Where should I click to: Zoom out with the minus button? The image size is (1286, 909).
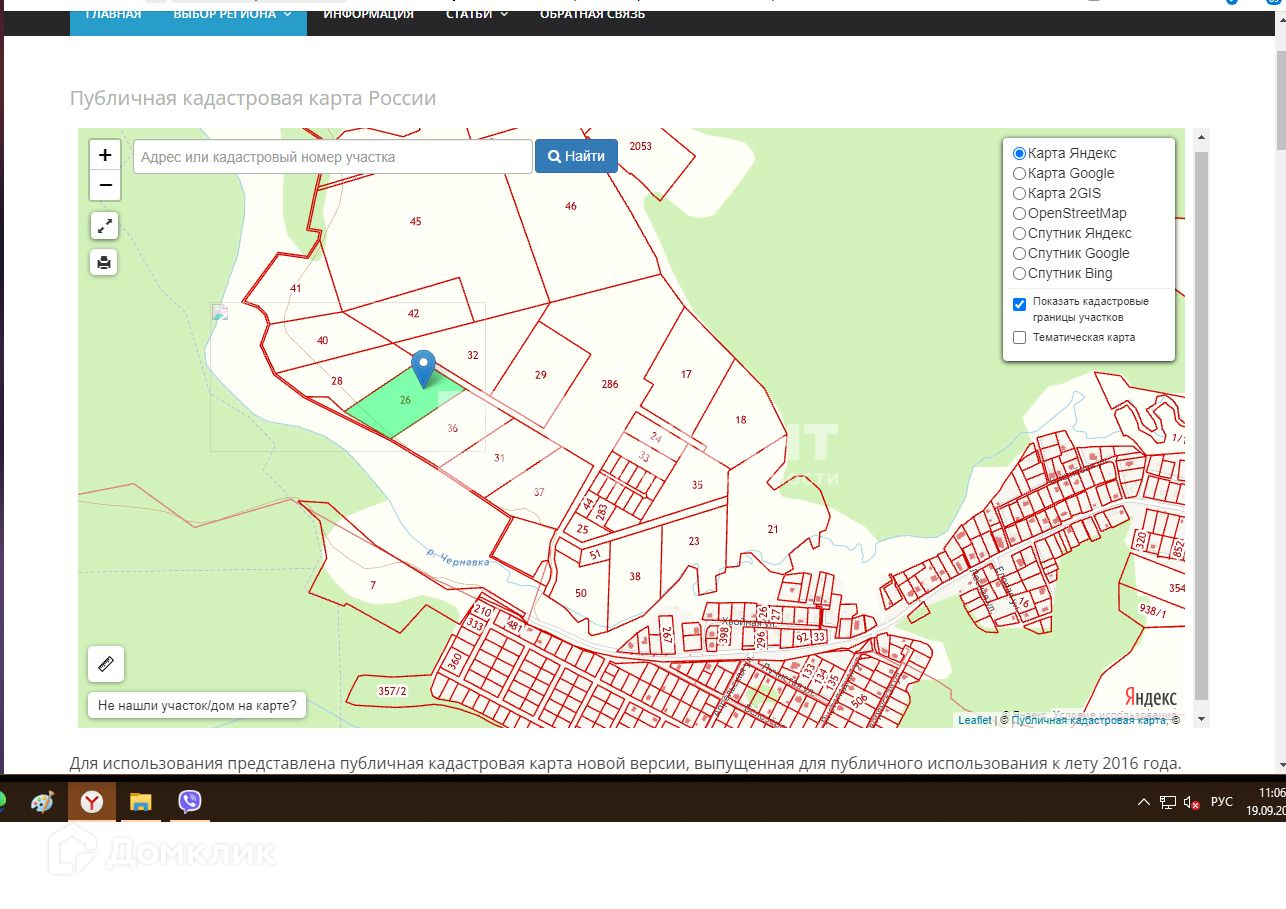[x=105, y=185]
